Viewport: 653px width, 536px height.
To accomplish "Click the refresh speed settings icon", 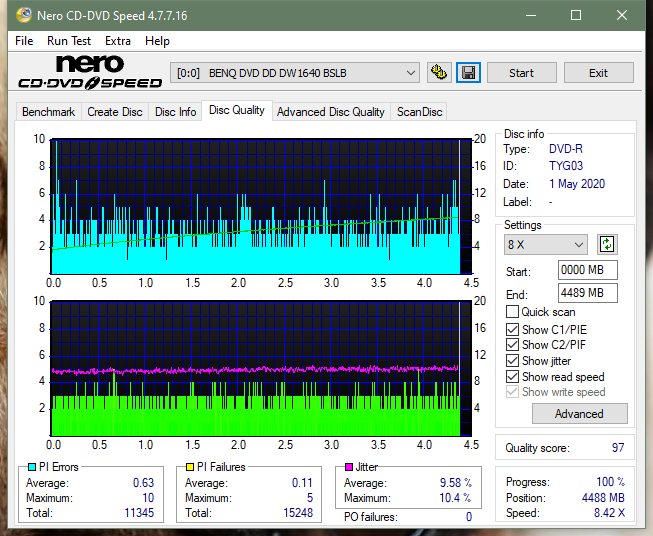I will pyautogui.click(x=607, y=244).
